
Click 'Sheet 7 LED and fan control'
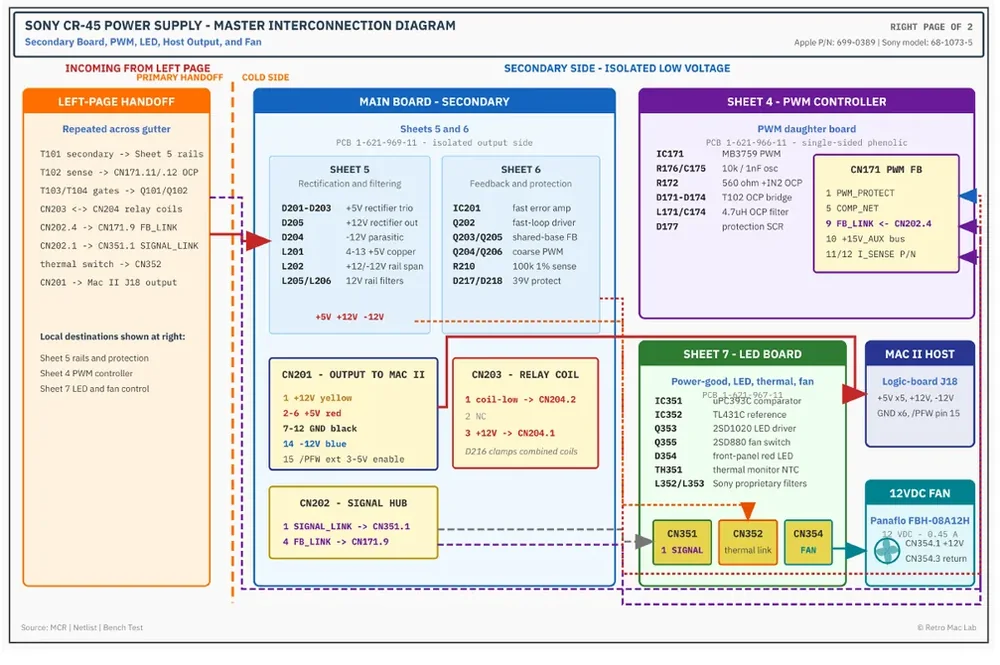click(94, 389)
